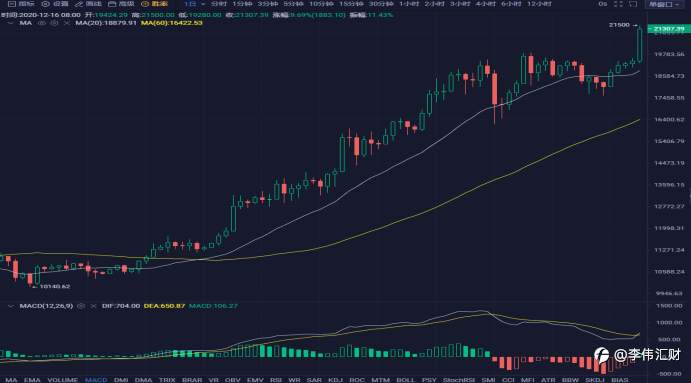Viewport: 691px width, 383px height.
Task: Click the DIF value label
Action: 121,306
